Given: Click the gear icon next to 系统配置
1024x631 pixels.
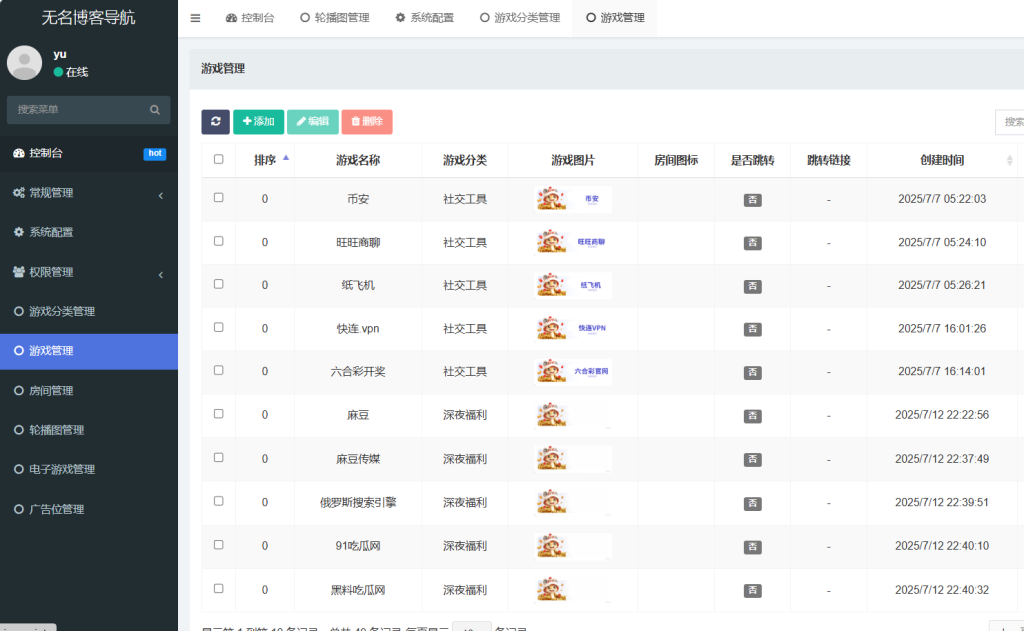Looking at the screenshot, I should (18, 231).
